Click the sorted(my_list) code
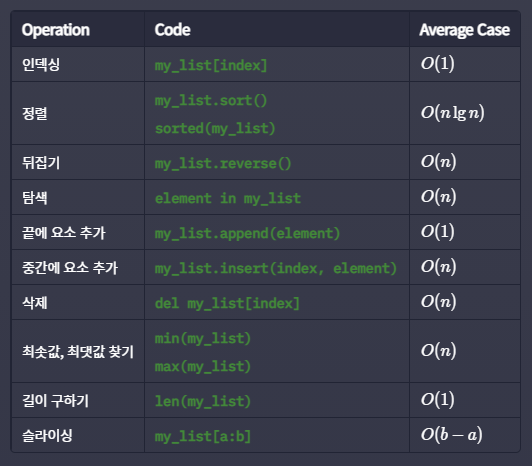The image size is (532, 466). point(215,129)
